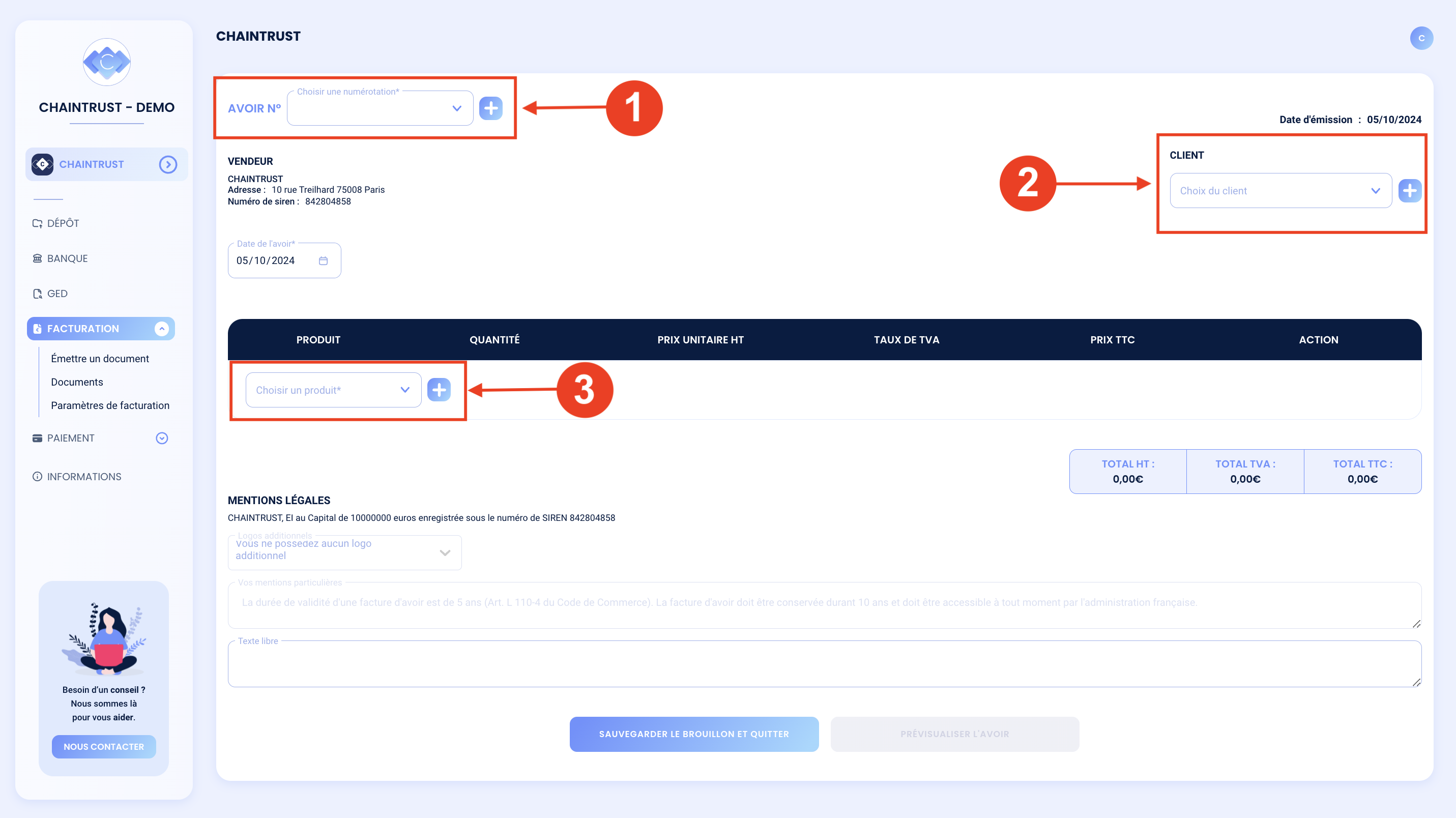Click the 'Nous contacter' button

click(104, 747)
